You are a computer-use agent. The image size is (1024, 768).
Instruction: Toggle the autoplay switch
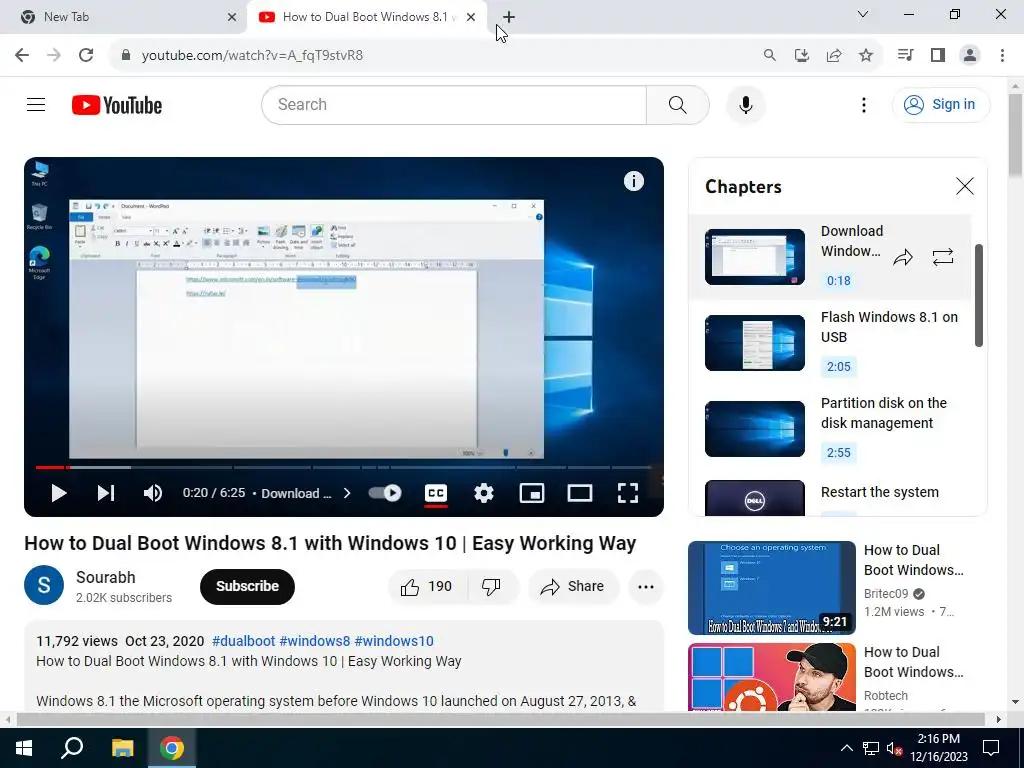pyautogui.click(x=385, y=493)
